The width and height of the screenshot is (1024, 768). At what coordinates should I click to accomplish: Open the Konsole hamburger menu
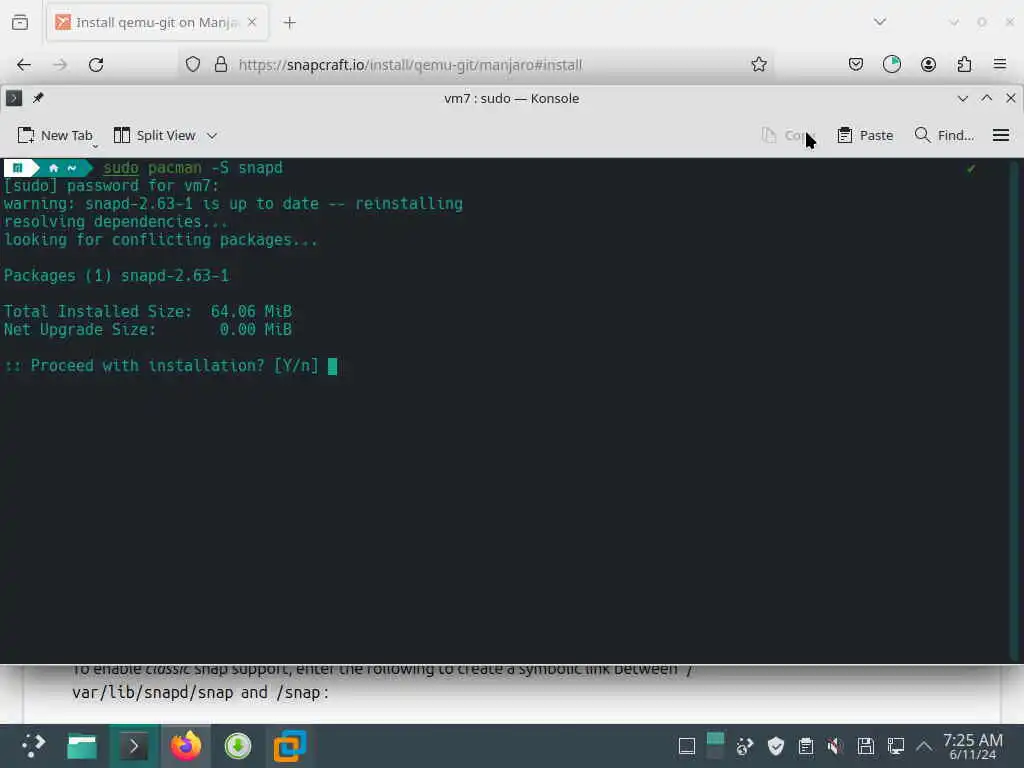[x=1000, y=135]
